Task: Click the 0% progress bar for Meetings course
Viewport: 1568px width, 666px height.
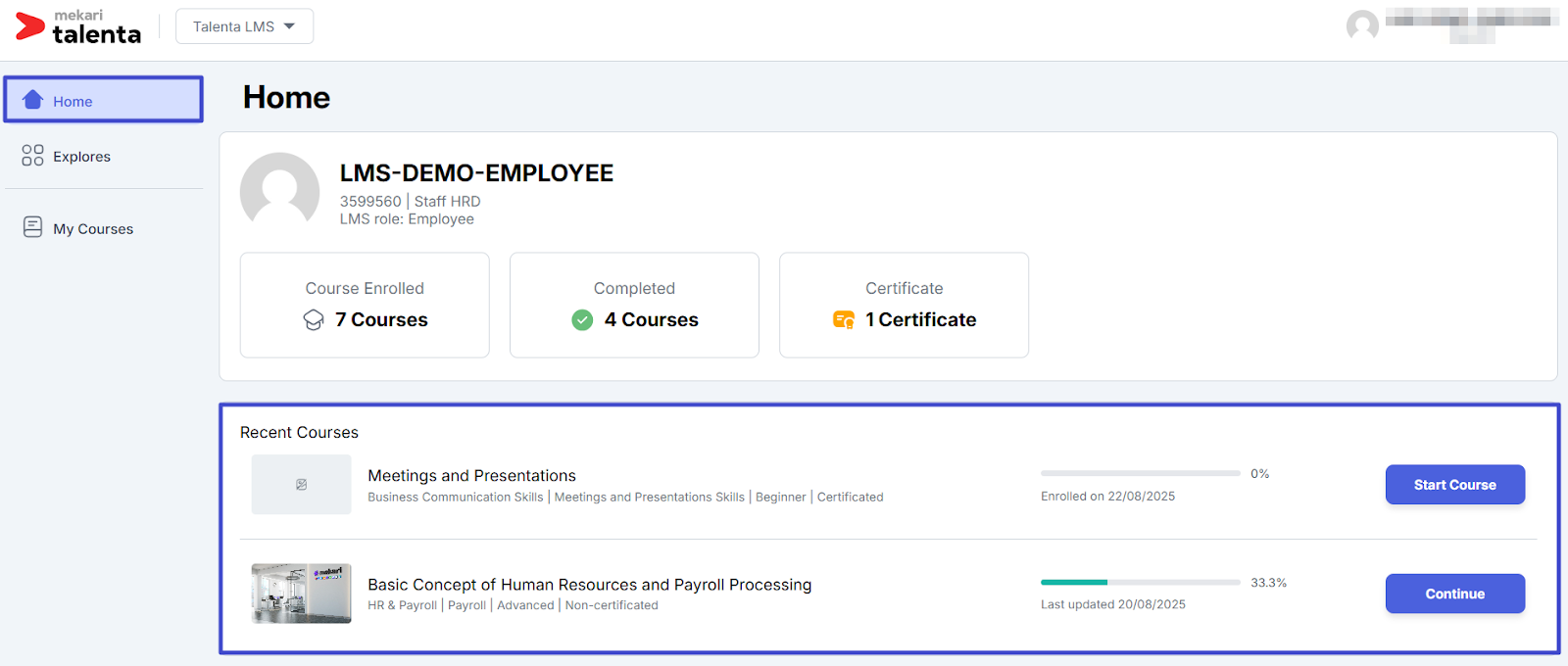Action: (1140, 474)
